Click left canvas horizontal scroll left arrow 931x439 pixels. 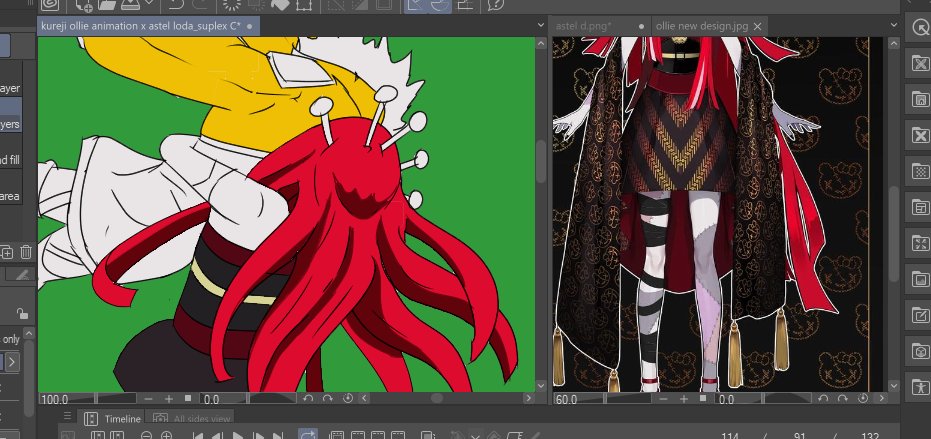pyautogui.click(x=364, y=399)
